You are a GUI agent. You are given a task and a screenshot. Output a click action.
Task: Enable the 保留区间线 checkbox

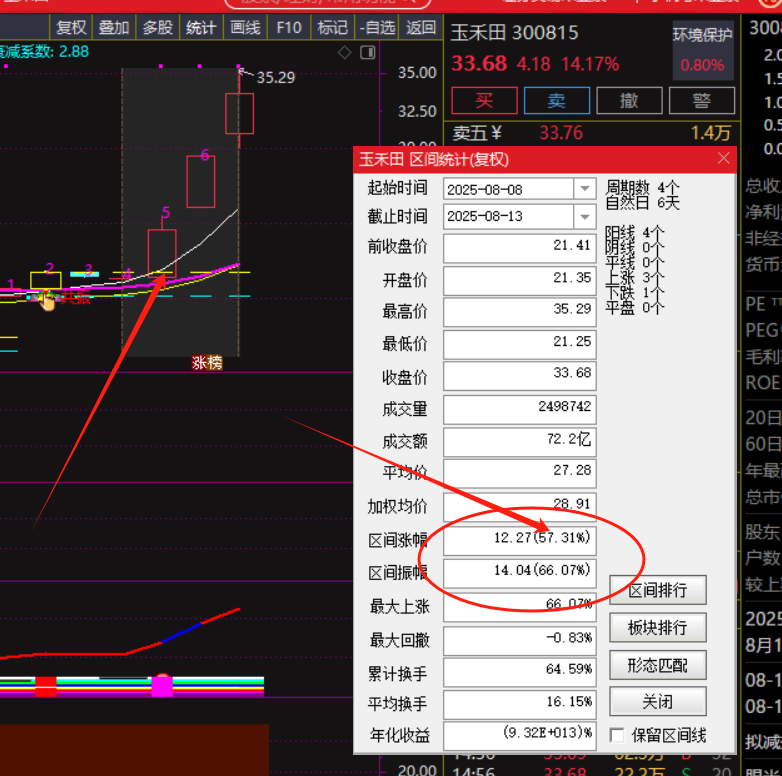pyautogui.click(x=617, y=735)
